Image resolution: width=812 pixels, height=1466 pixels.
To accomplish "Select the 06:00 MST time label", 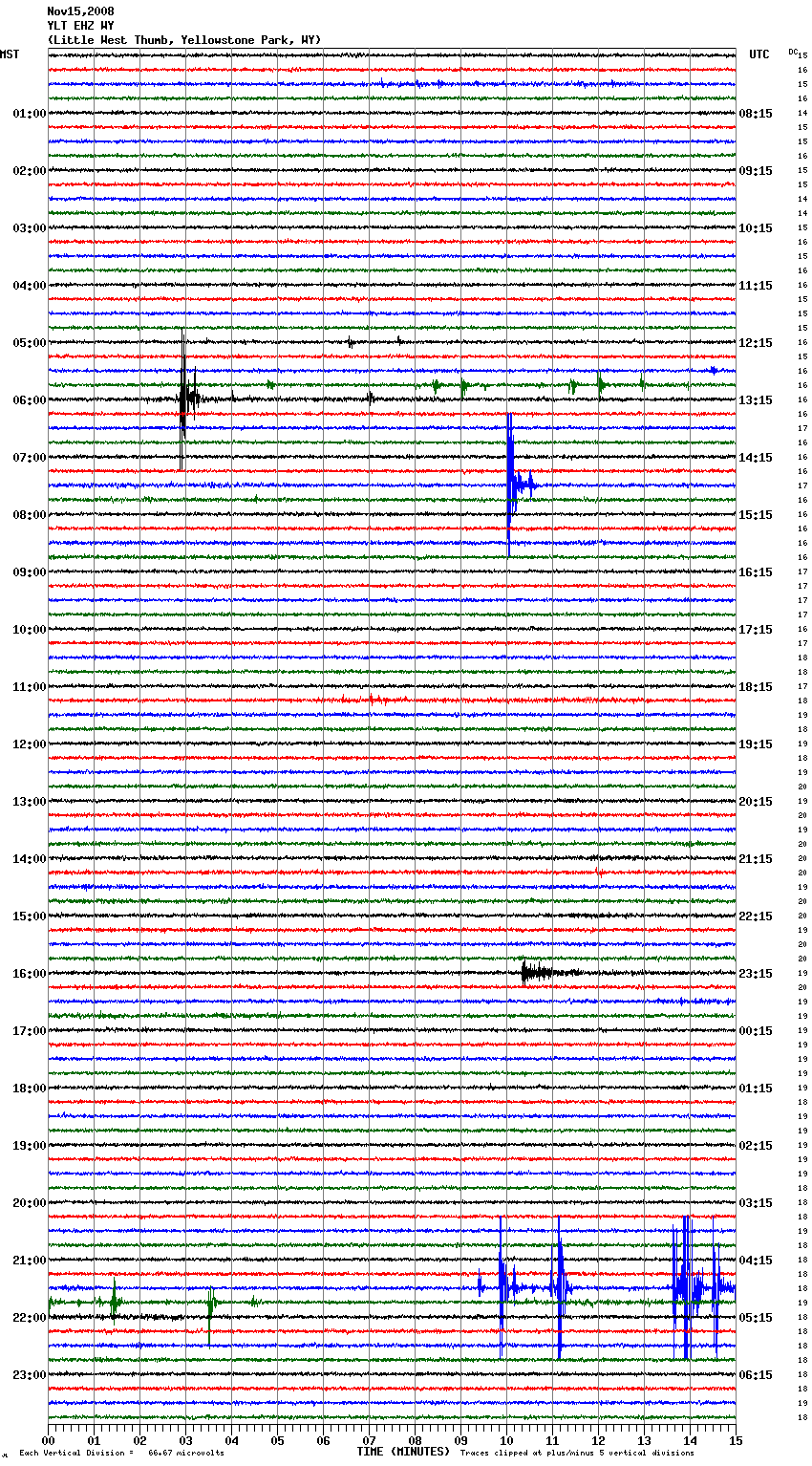I will click(x=30, y=400).
